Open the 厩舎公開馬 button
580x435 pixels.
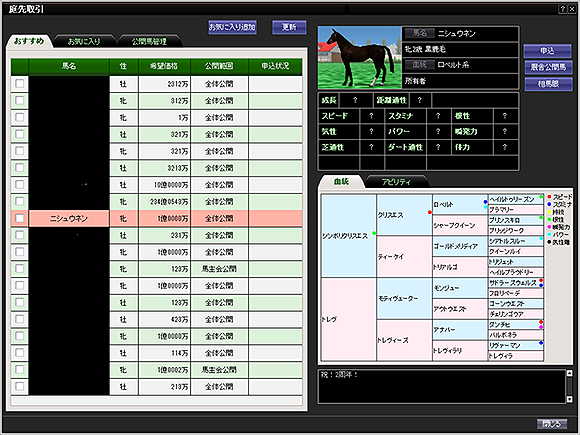(548, 67)
